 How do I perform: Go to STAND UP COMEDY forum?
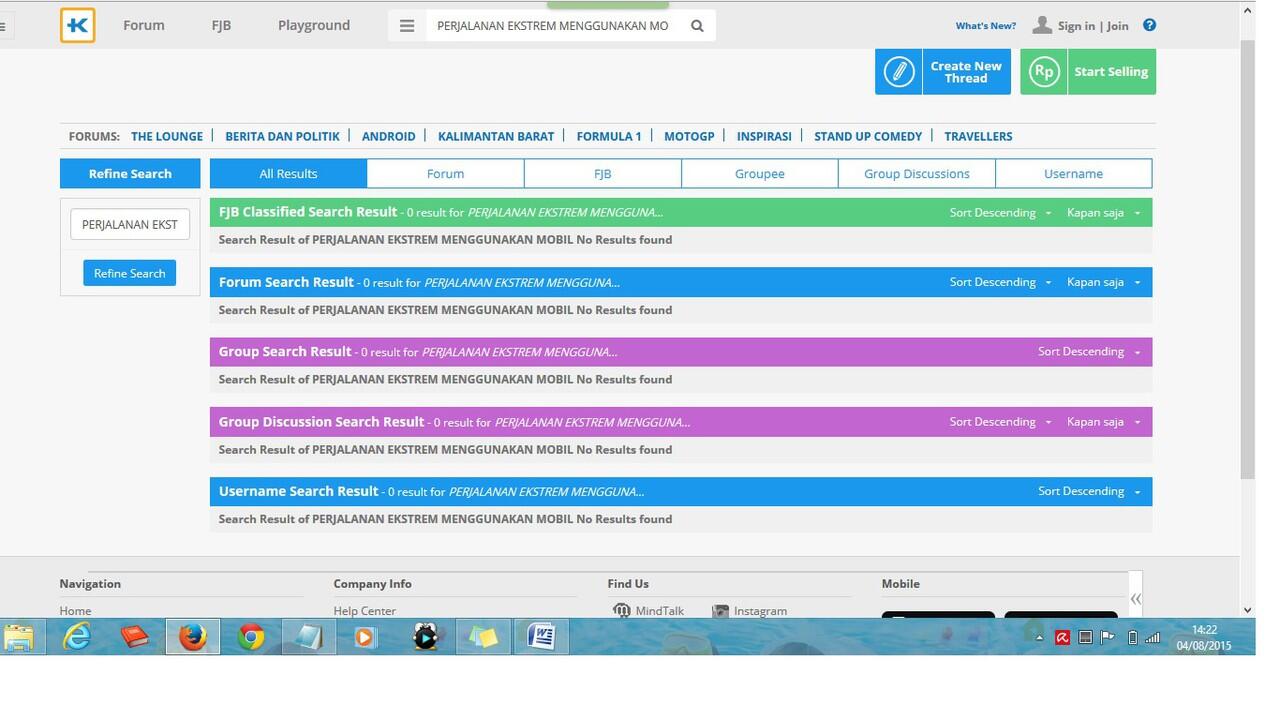pos(868,136)
